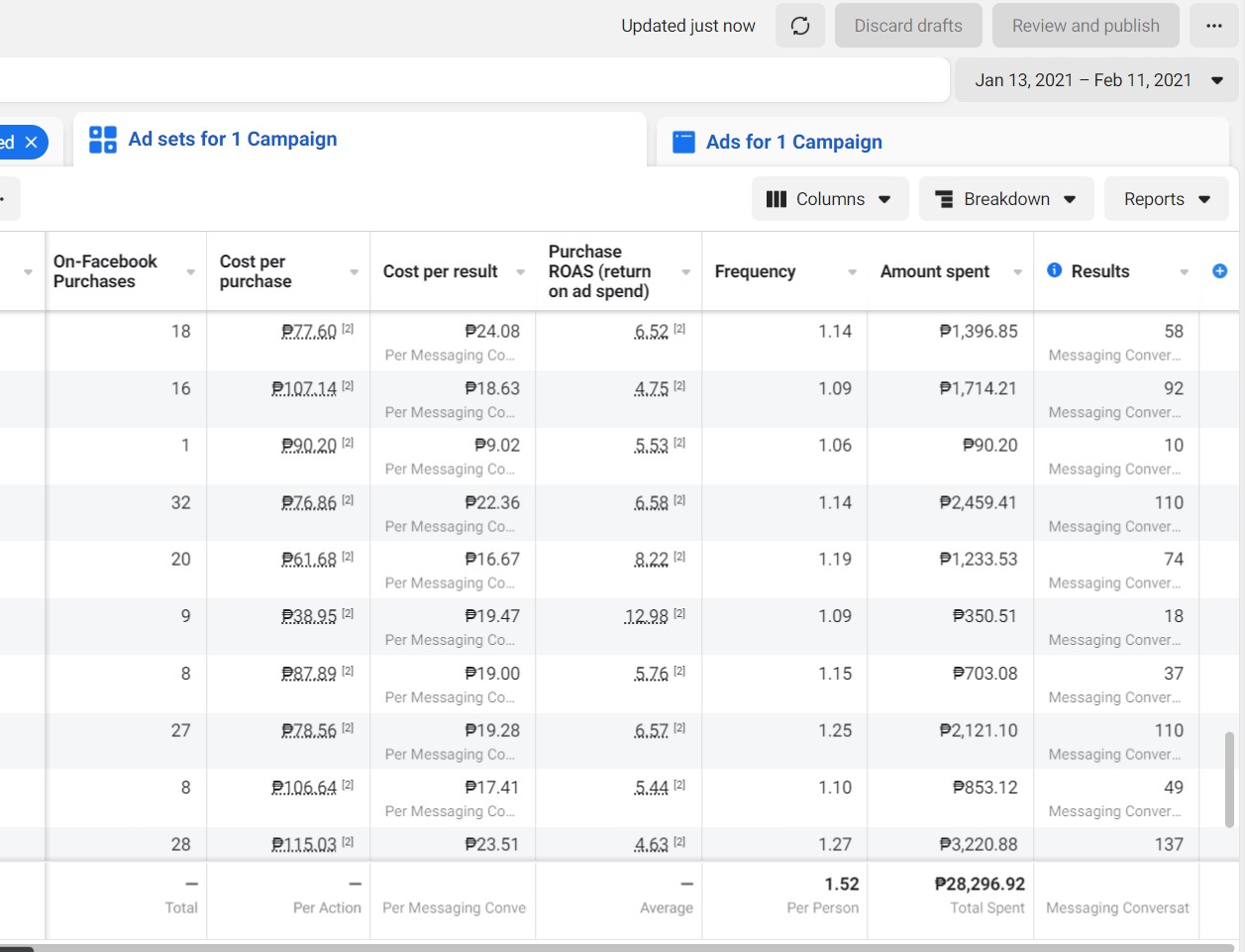Open the three-dots more options menu
The width and height of the screenshot is (1245, 952).
click(x=1214, y=26)
